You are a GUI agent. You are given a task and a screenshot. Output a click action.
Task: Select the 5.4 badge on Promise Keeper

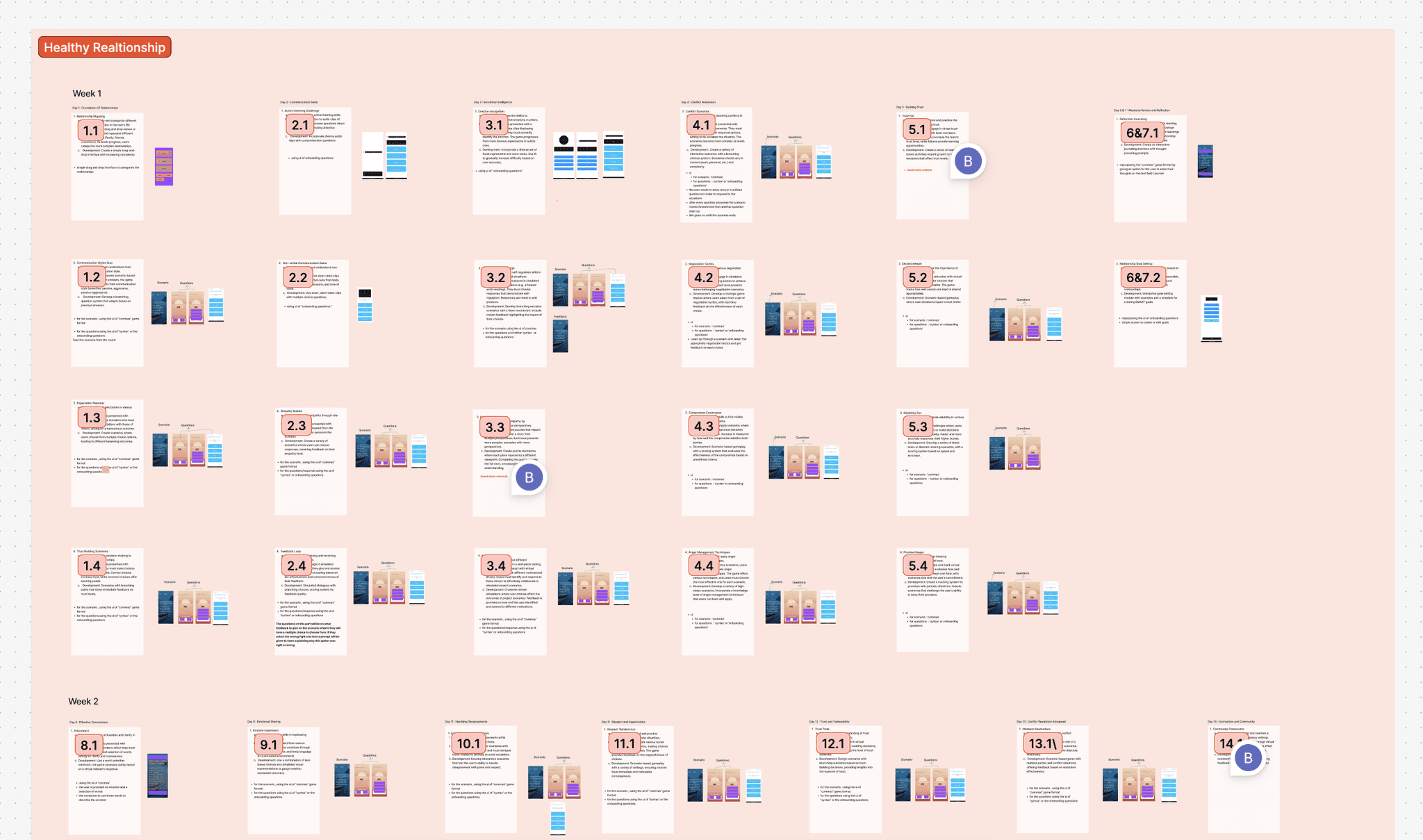[917, 566]
